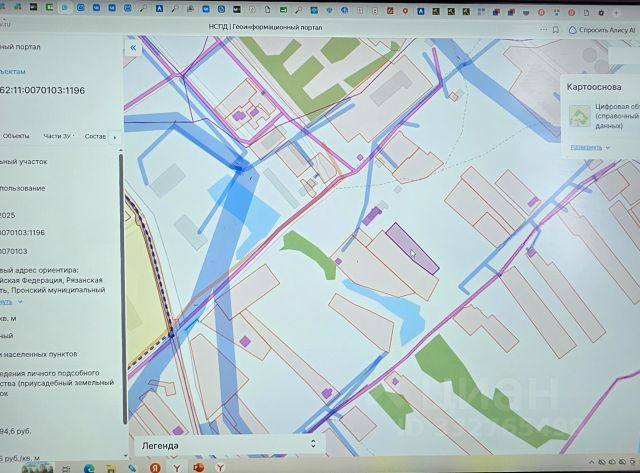This screenshot has height=473, width=640.
Task: Open the Объекты tab
Action: 16,136
